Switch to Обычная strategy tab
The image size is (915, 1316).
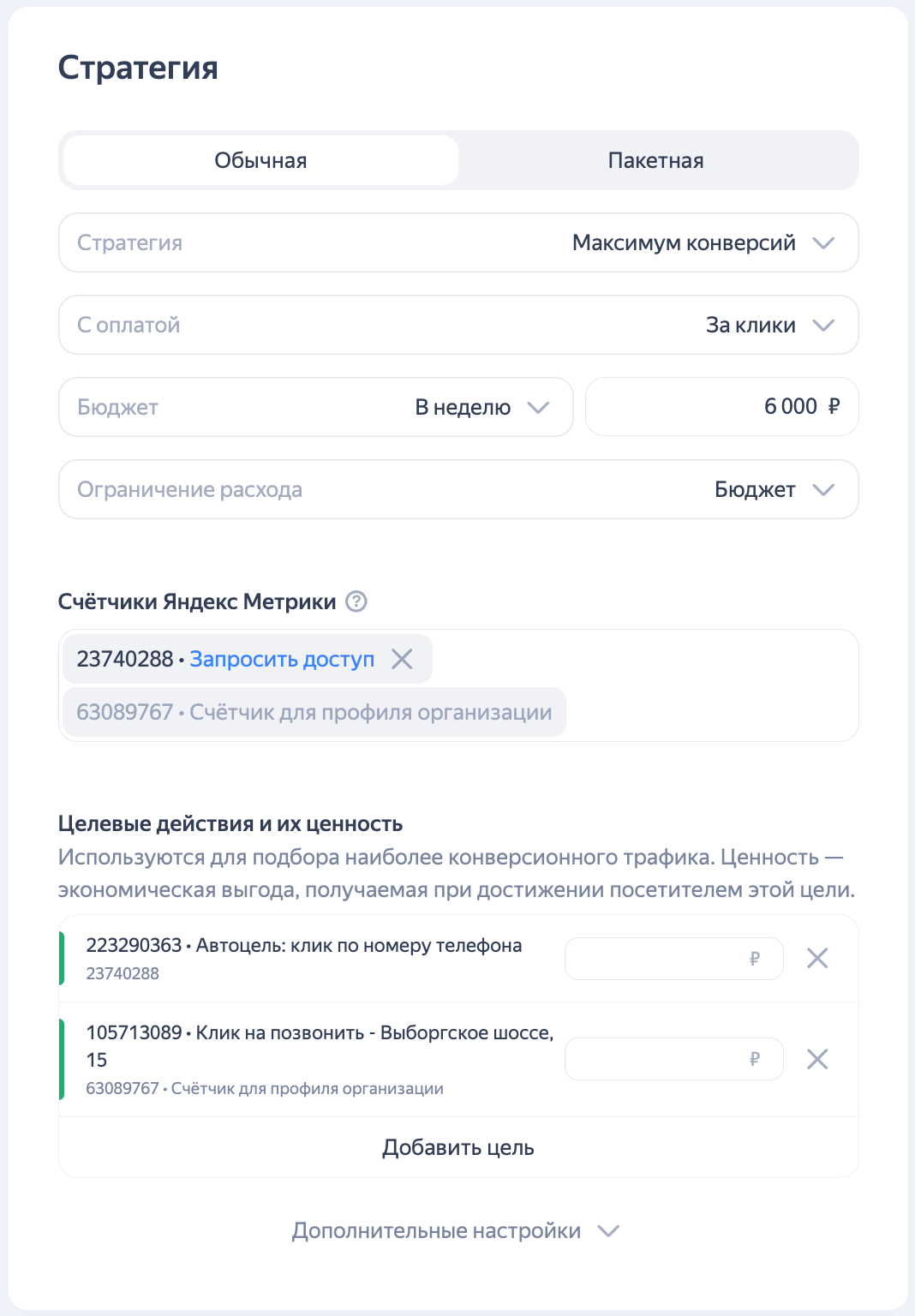(260, 160)
